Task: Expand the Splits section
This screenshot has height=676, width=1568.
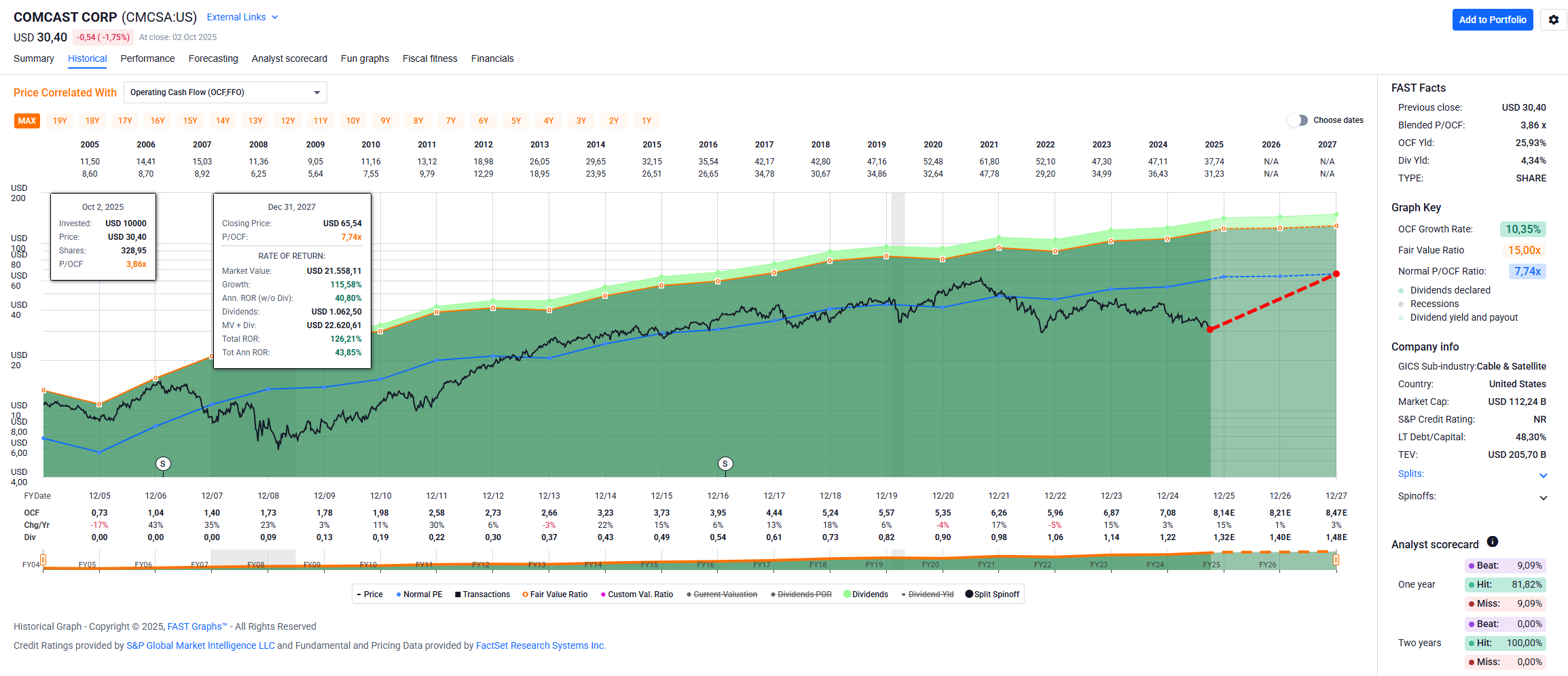Action: (x=1543, y=475)
